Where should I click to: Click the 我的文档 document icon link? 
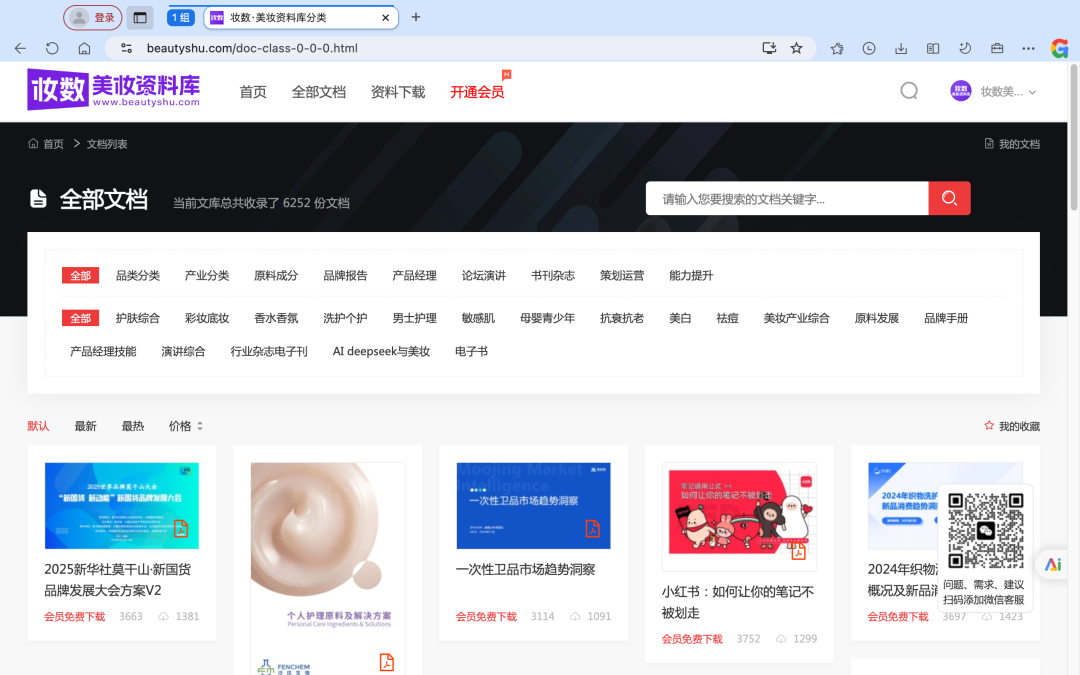point(1012,144)
